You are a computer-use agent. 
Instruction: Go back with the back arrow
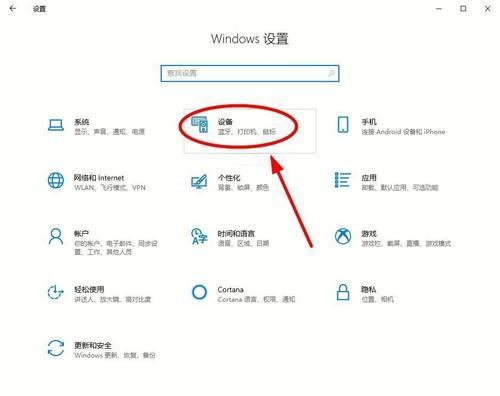(13, 9)
